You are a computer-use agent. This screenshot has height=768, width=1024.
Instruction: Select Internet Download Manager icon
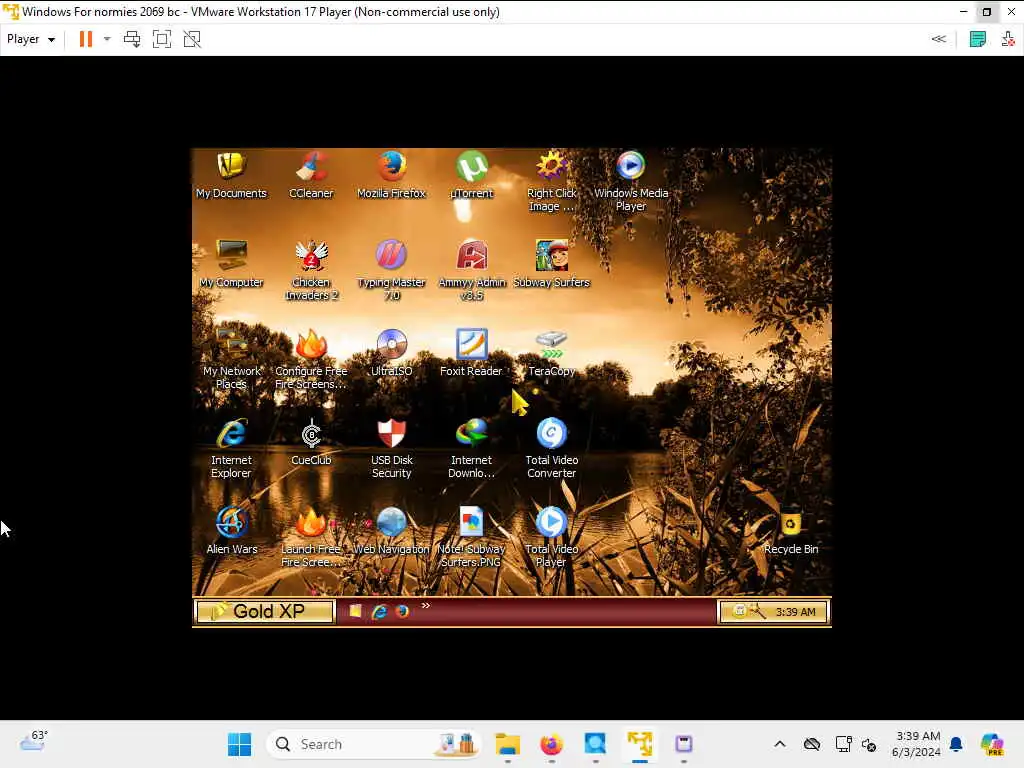(x=472, y=448)
